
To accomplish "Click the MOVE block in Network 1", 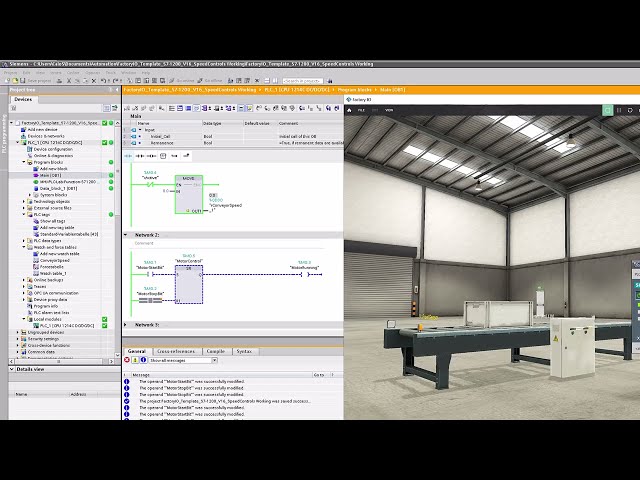I will [x=189, y=194].
